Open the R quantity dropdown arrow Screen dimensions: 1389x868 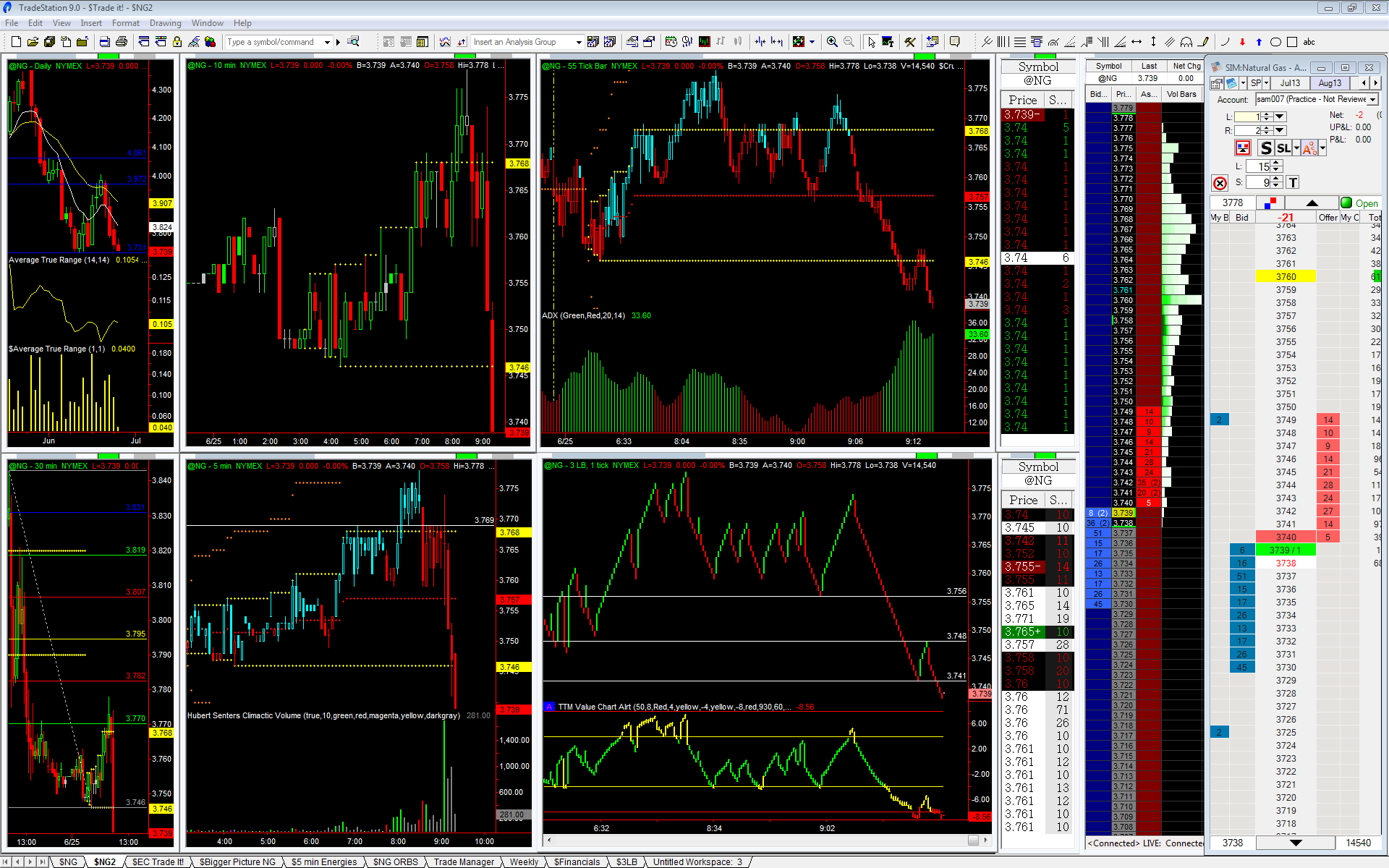(x=1280, y=130)
